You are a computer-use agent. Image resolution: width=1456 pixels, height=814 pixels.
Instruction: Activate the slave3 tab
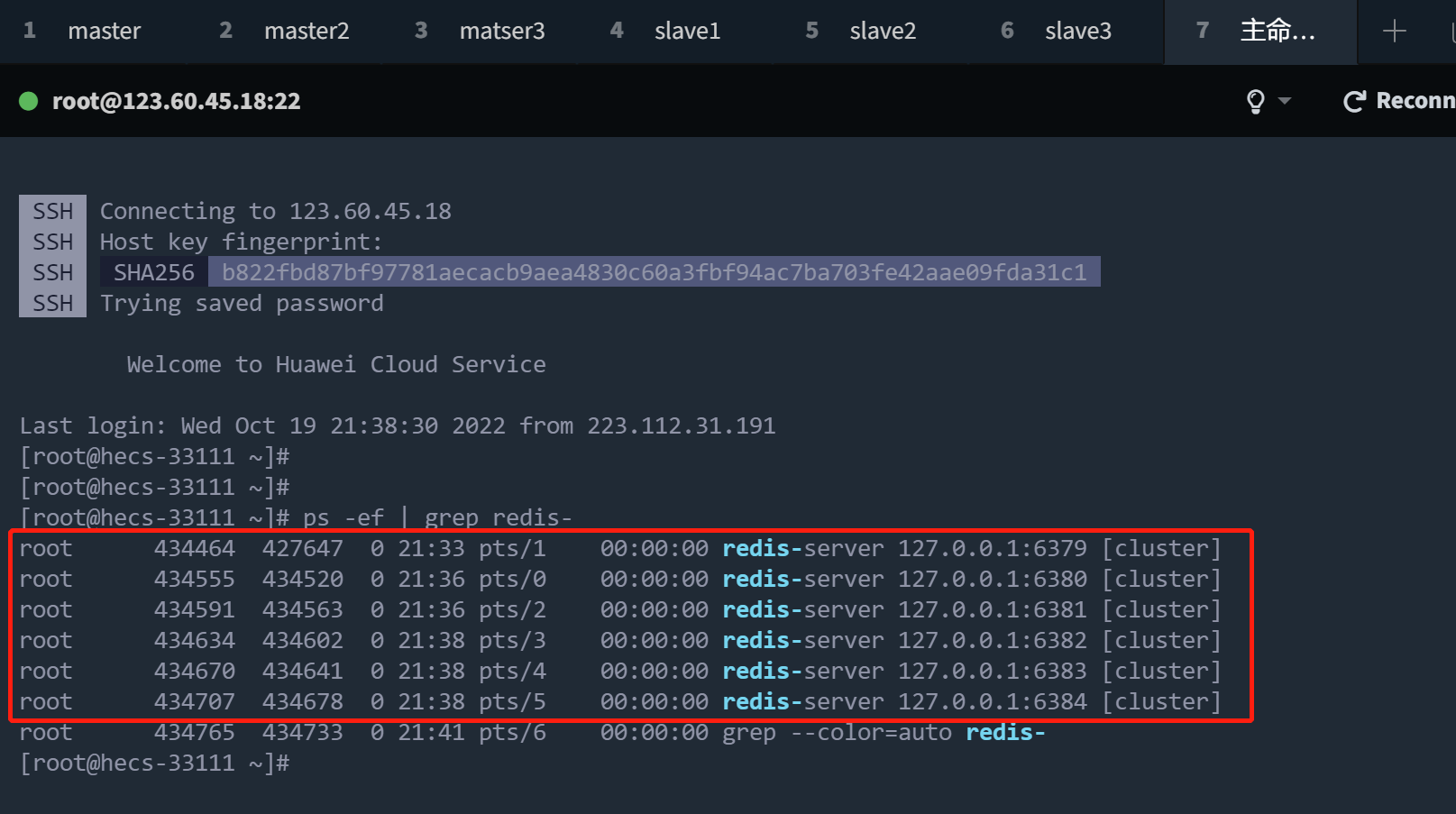click(x=1077, y=32)
